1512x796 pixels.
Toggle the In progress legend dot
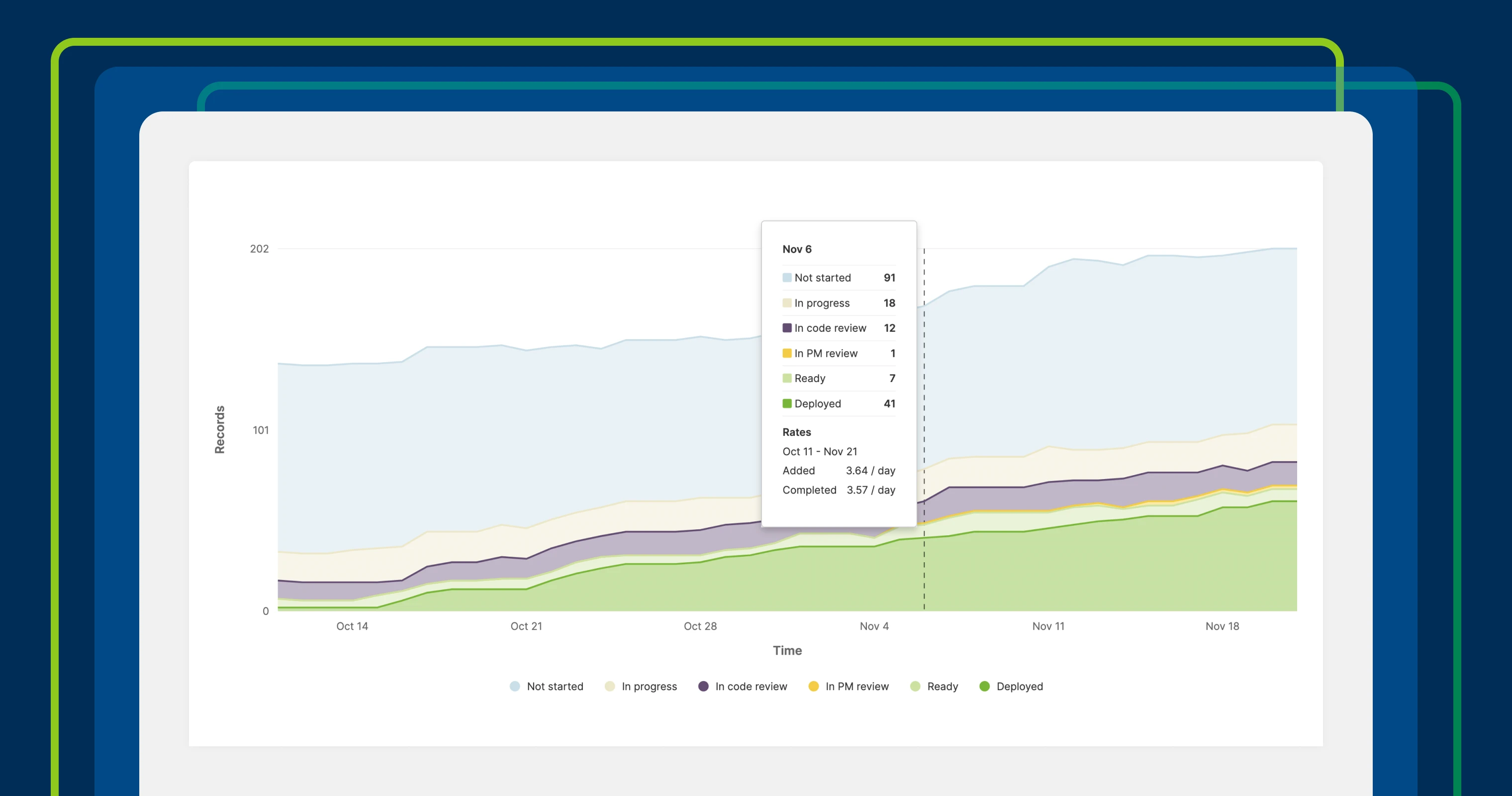coord(610,686)
